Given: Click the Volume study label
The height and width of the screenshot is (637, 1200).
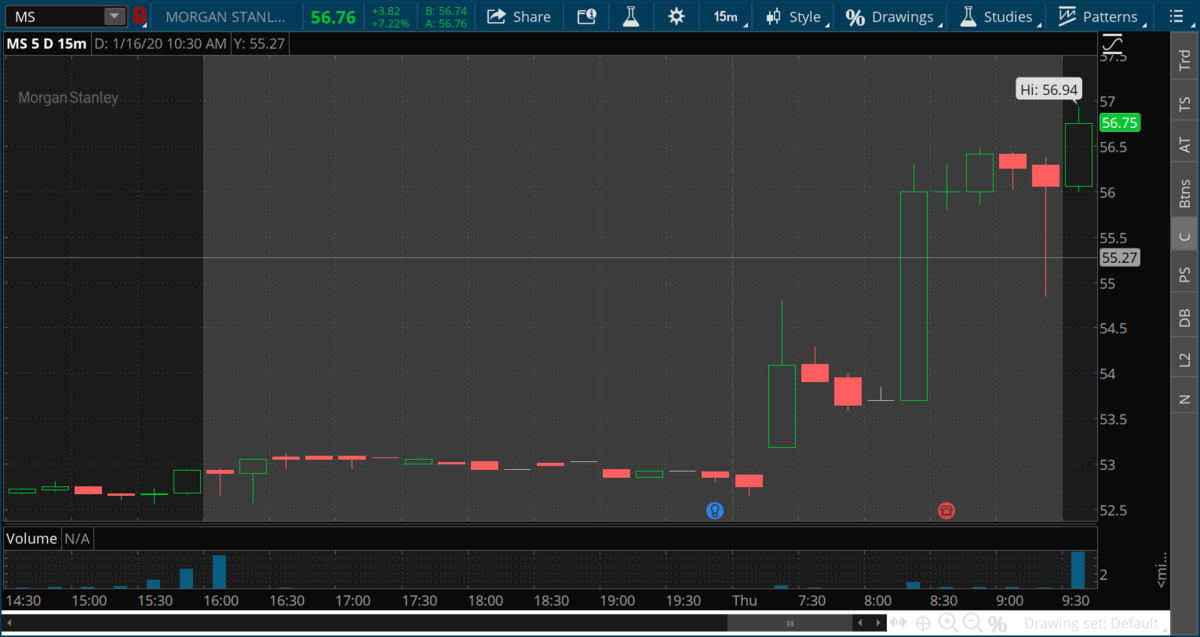Looking at the screenshot, I should coord(32,538).
